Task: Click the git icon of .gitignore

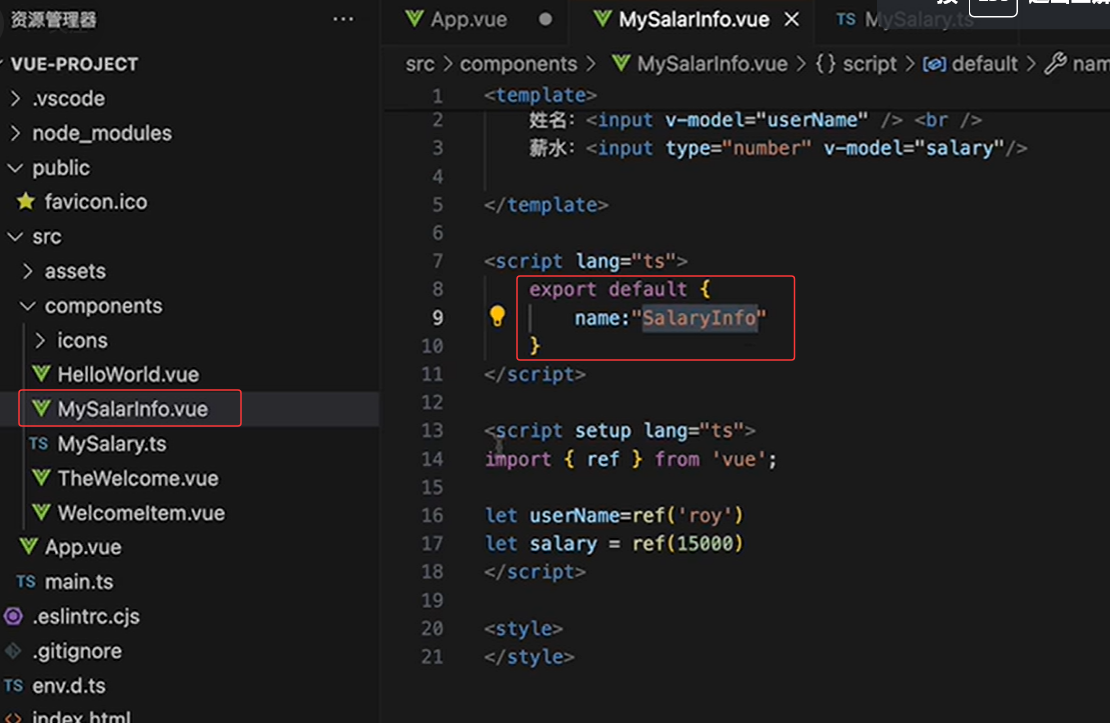Action: [13, 651]
